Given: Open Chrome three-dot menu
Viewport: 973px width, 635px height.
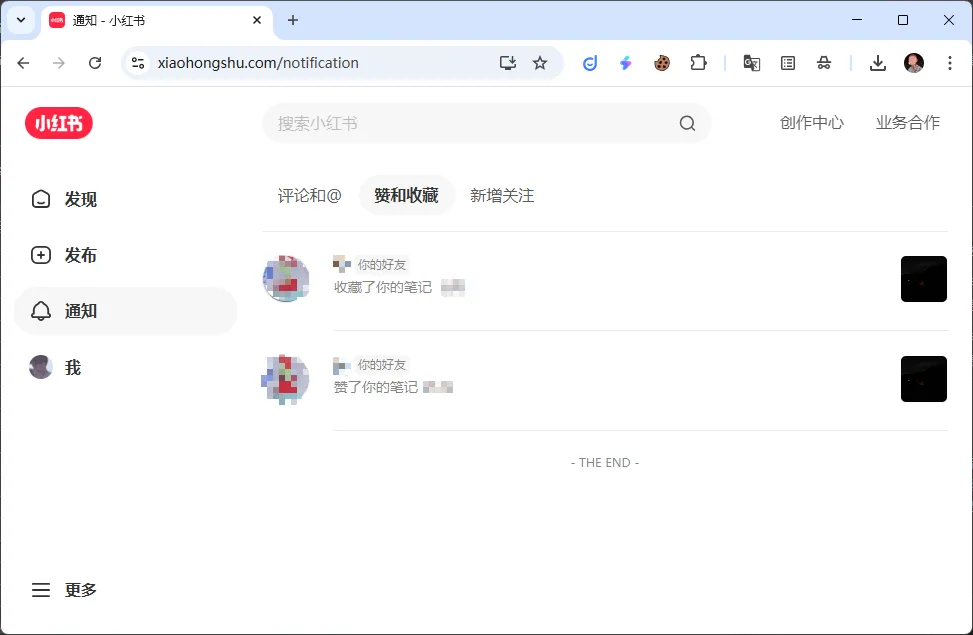Looking at the screenshot, I should click(x=949, y=63).
